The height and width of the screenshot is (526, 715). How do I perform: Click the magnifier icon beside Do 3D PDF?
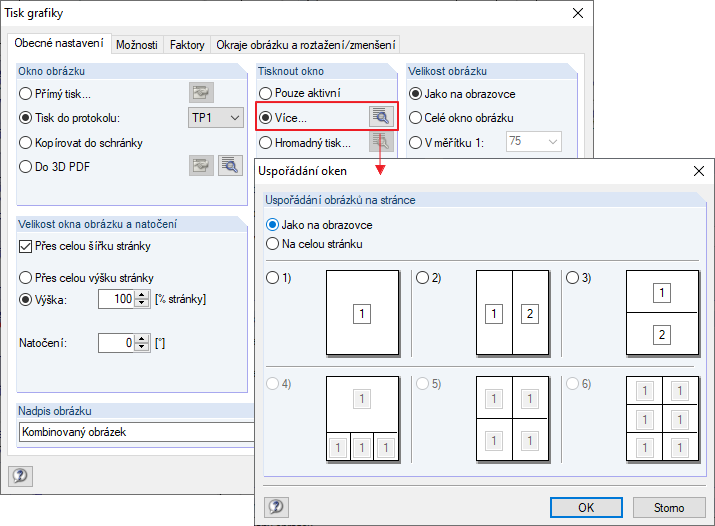(231, 166)
